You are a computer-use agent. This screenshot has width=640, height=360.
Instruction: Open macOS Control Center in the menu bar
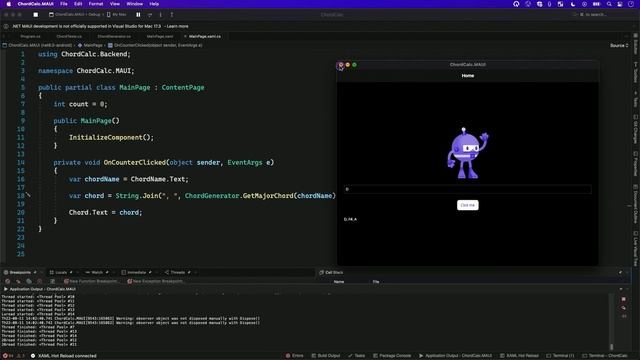pyautogui.click(x=620, y=4)
